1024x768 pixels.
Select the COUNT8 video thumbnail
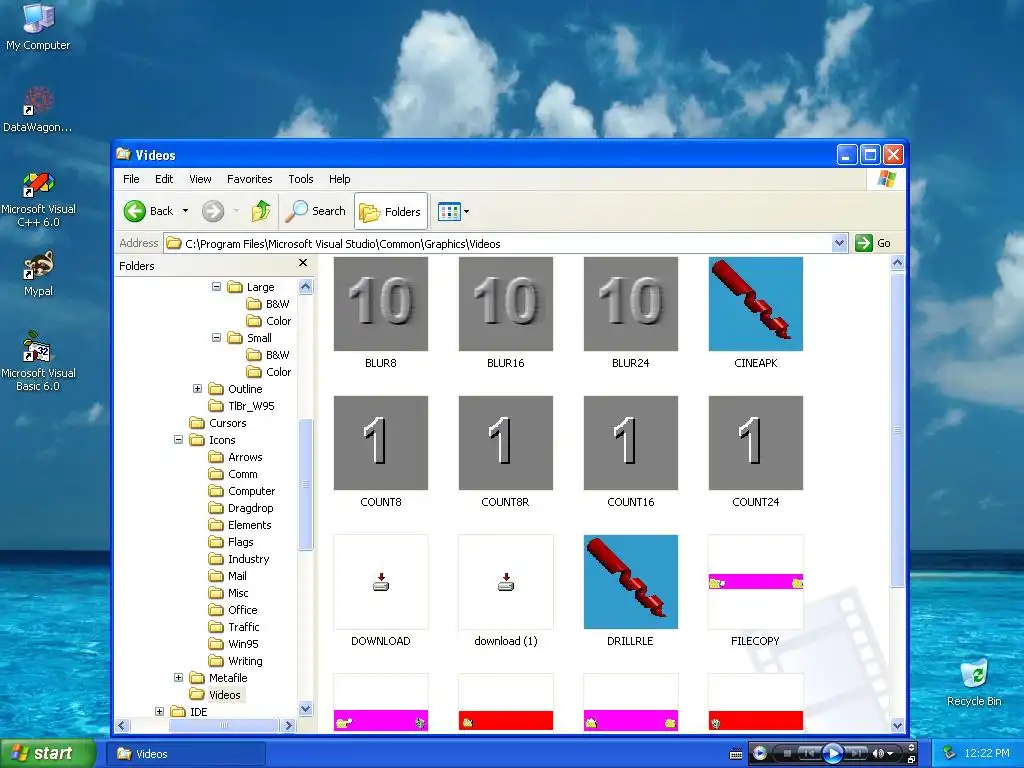coord(381,443)
